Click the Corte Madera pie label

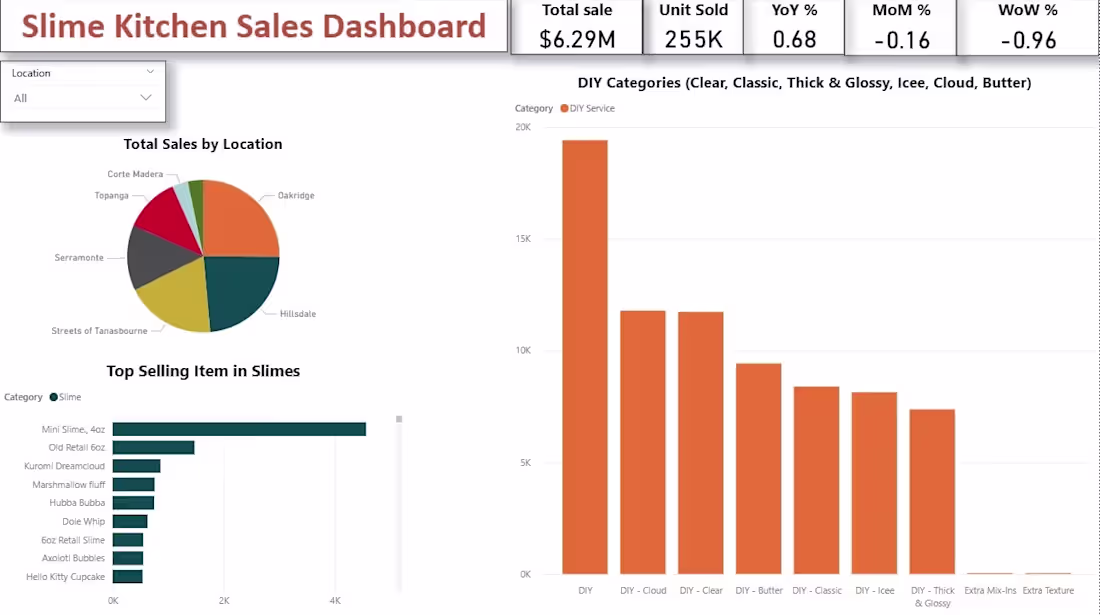pyautogui.click(x=135, y=174)
